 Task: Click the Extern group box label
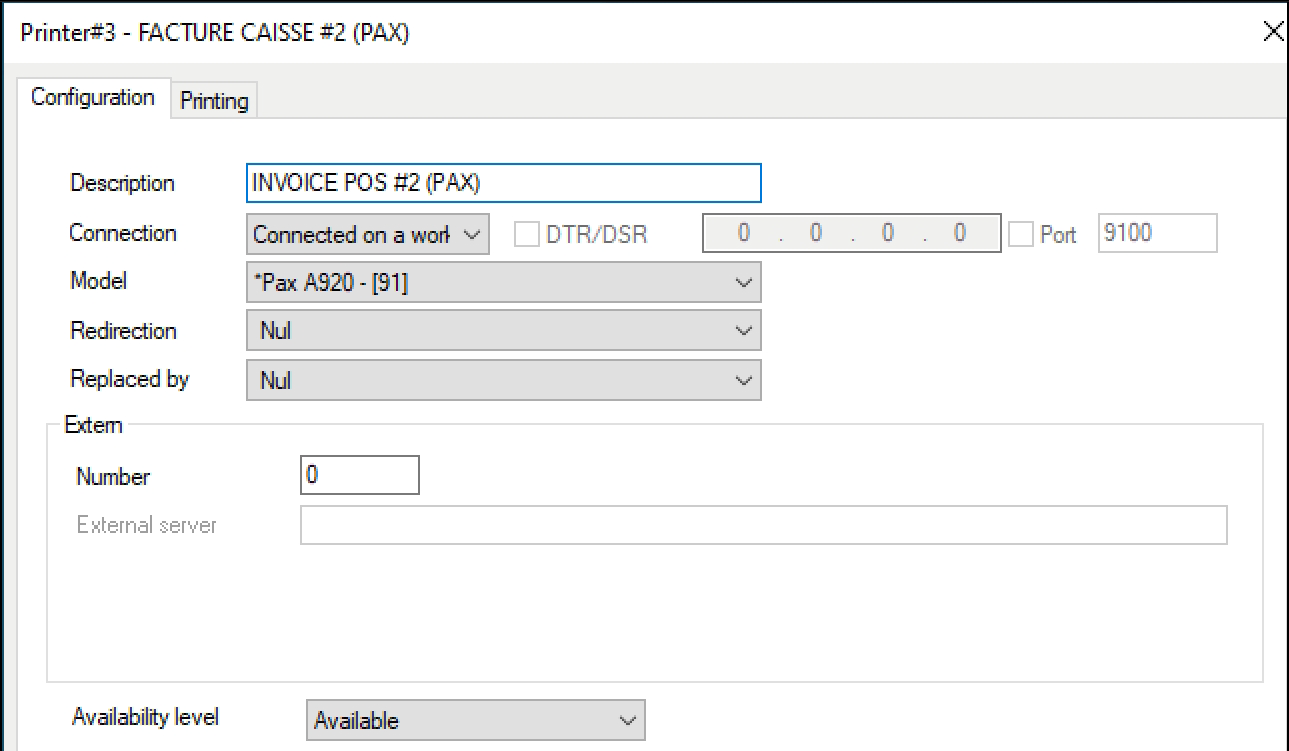pyautogui.click(x=93, y=425)
